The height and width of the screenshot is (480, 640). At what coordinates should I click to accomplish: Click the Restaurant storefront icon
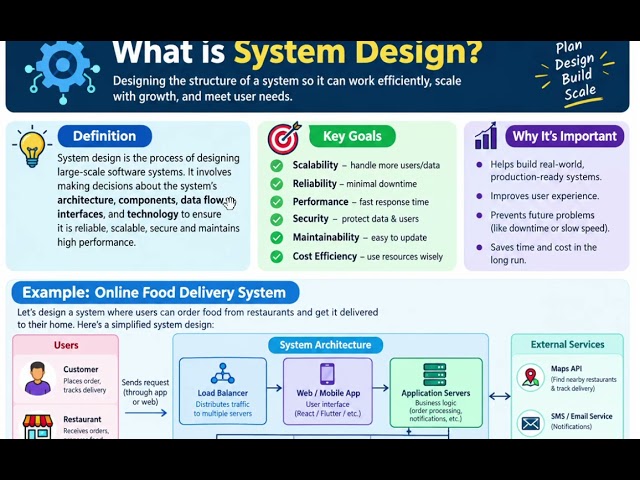point(38,427)
